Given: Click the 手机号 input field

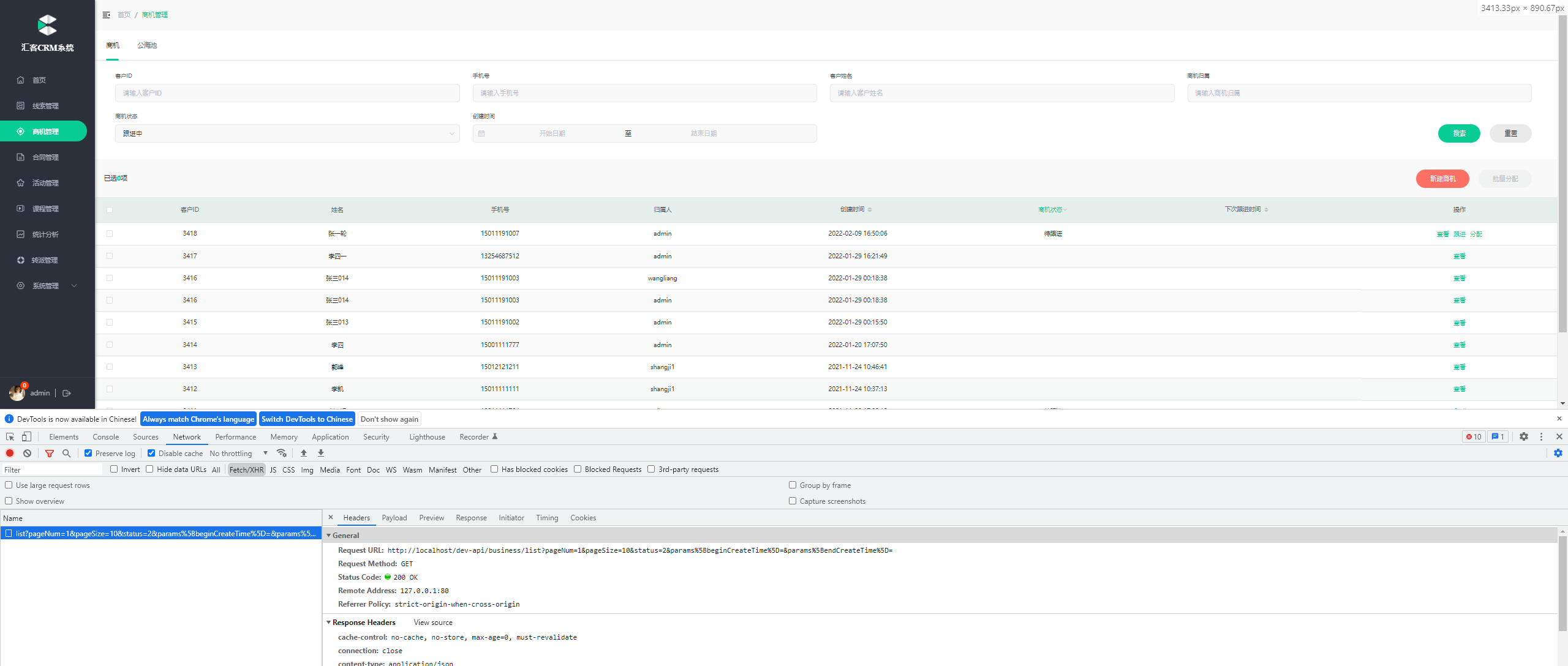Looking at the screenshot, I should click(x=644, y=93).
